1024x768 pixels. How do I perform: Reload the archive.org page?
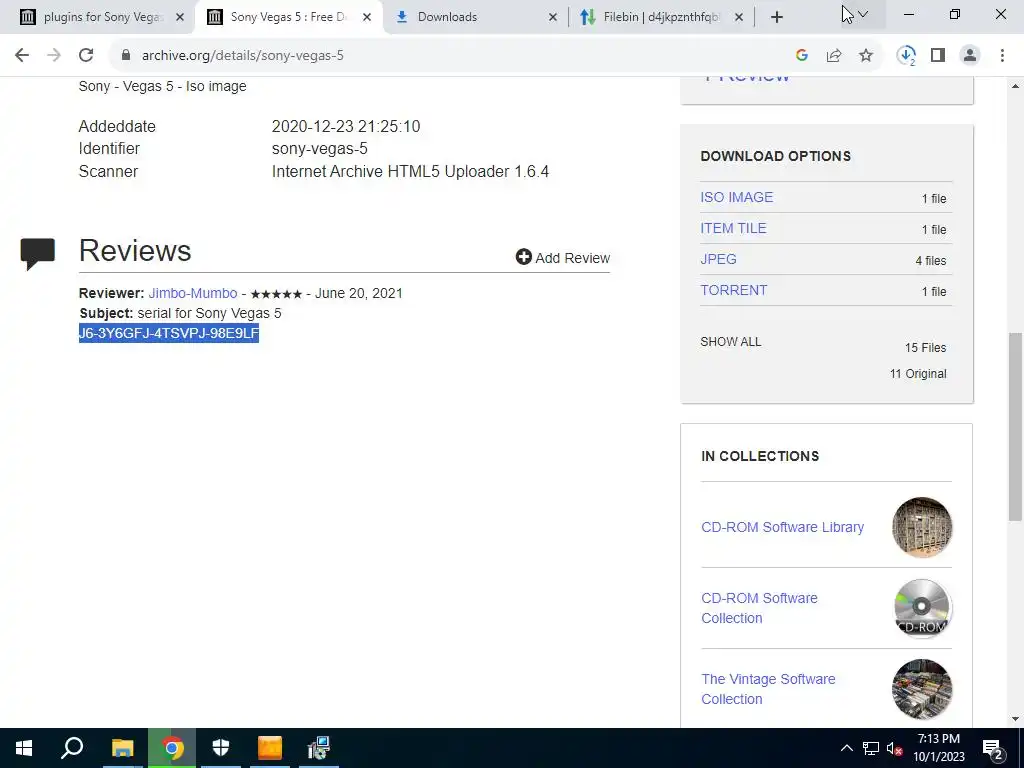coord(86,56)
